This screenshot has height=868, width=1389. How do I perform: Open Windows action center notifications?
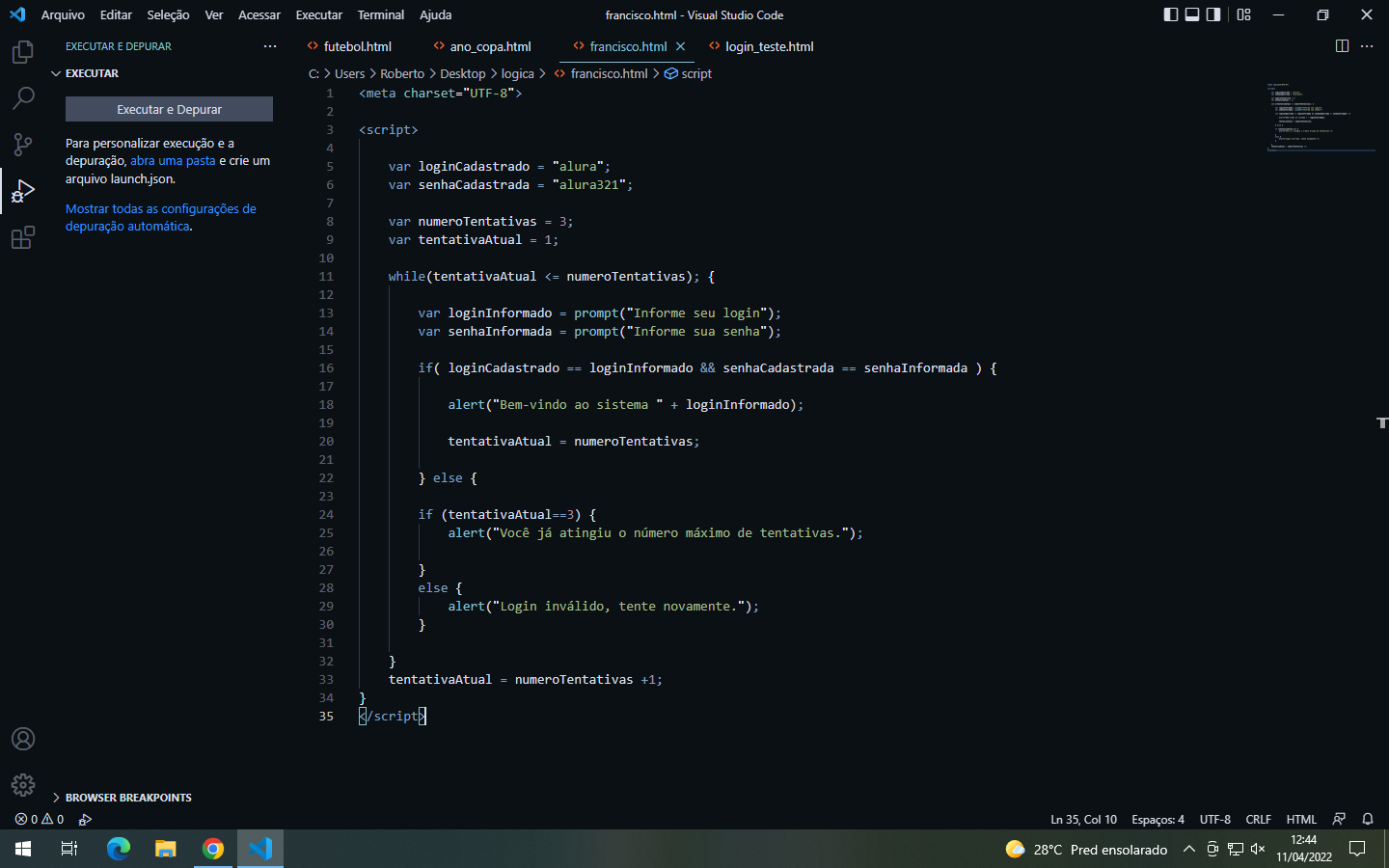point(1357,849)
